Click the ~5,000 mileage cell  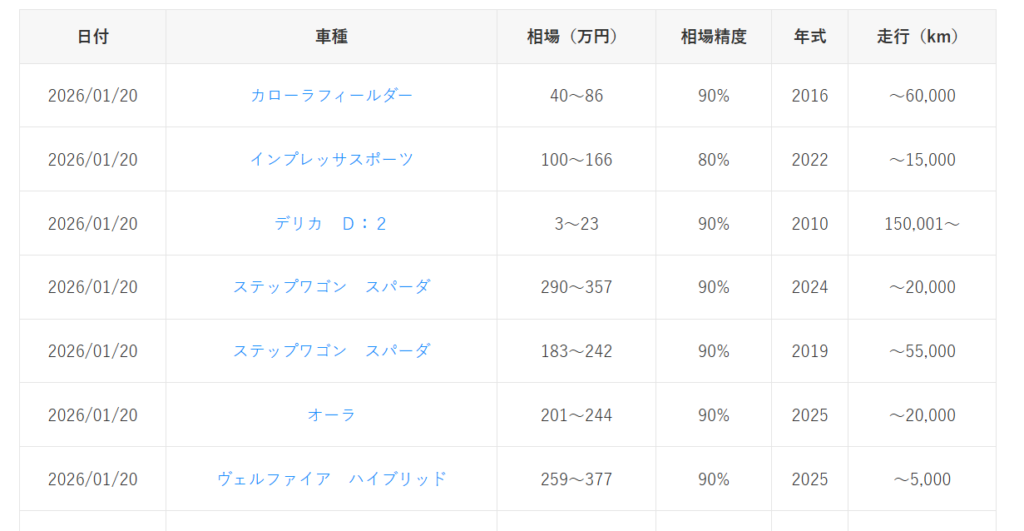point(921,480)
